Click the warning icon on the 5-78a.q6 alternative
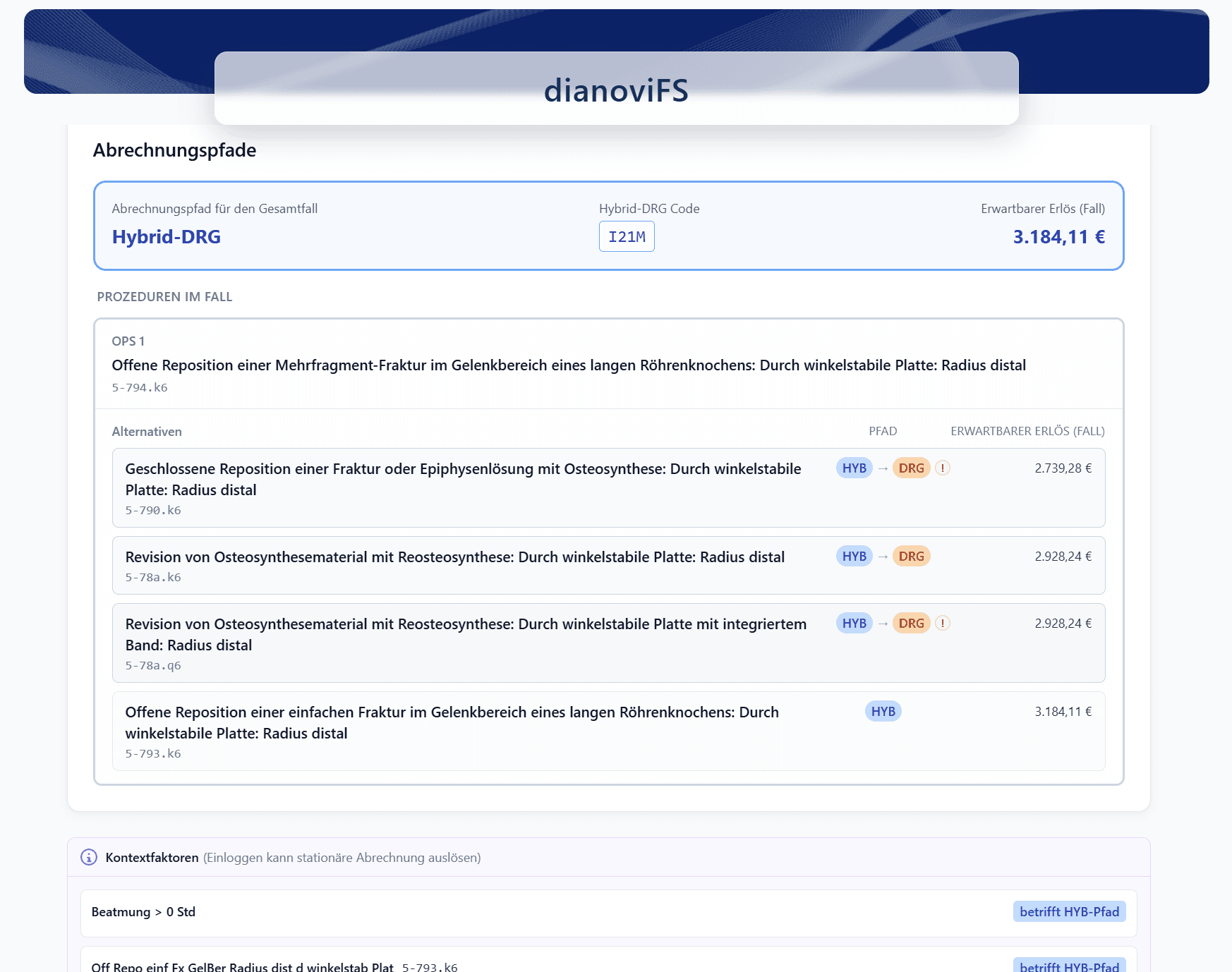 click(943, 624)
